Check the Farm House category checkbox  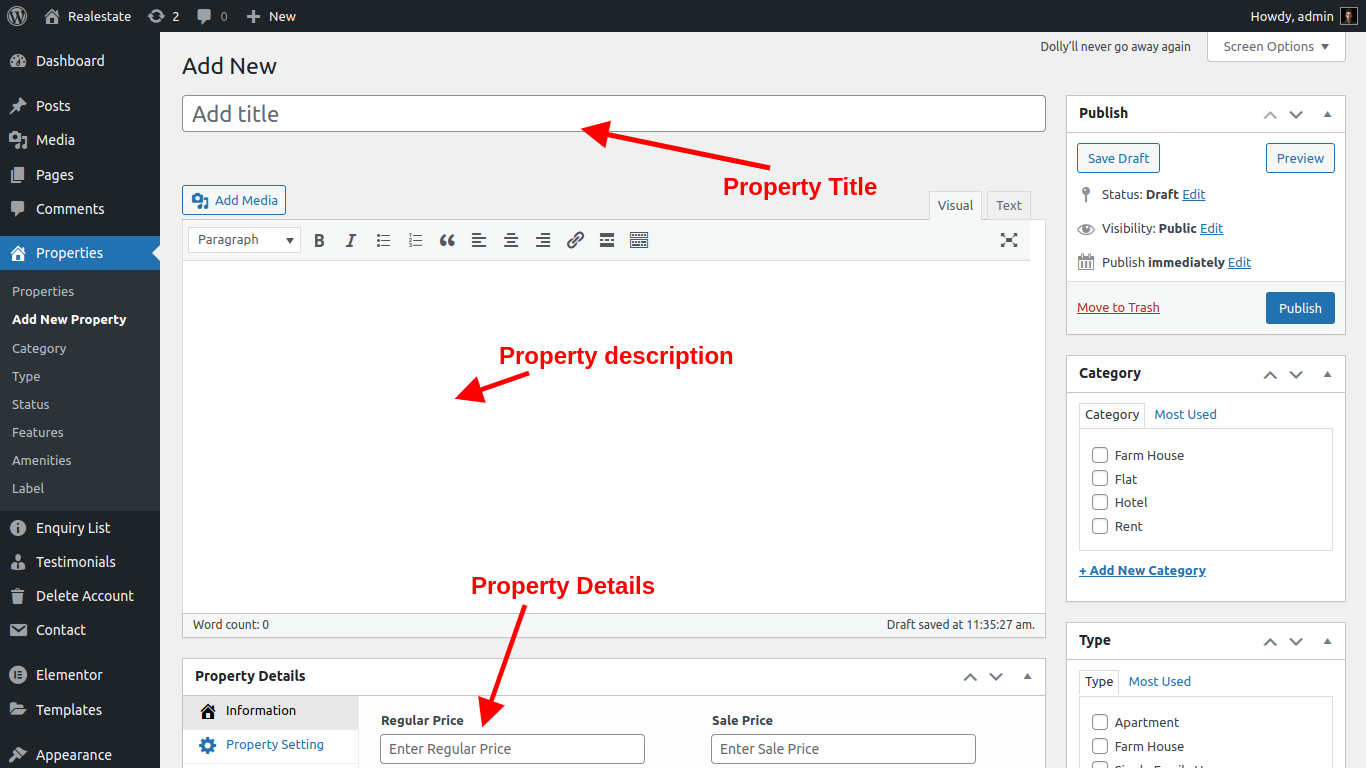pyautogui.click(x=1100, y=455)
